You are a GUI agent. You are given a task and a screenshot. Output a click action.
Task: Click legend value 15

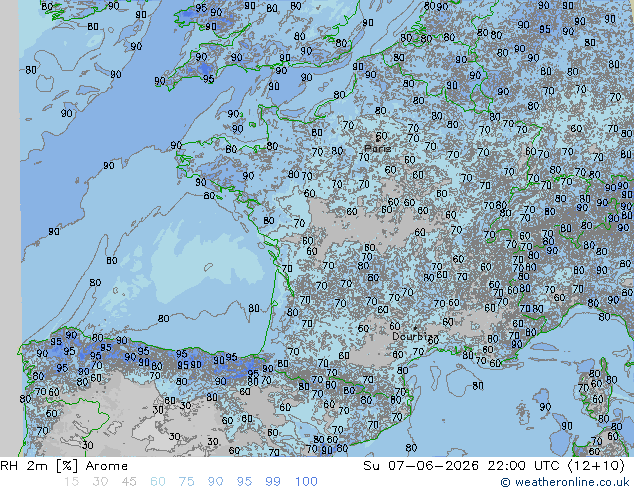pyautogui.click(x=72, y=482)
